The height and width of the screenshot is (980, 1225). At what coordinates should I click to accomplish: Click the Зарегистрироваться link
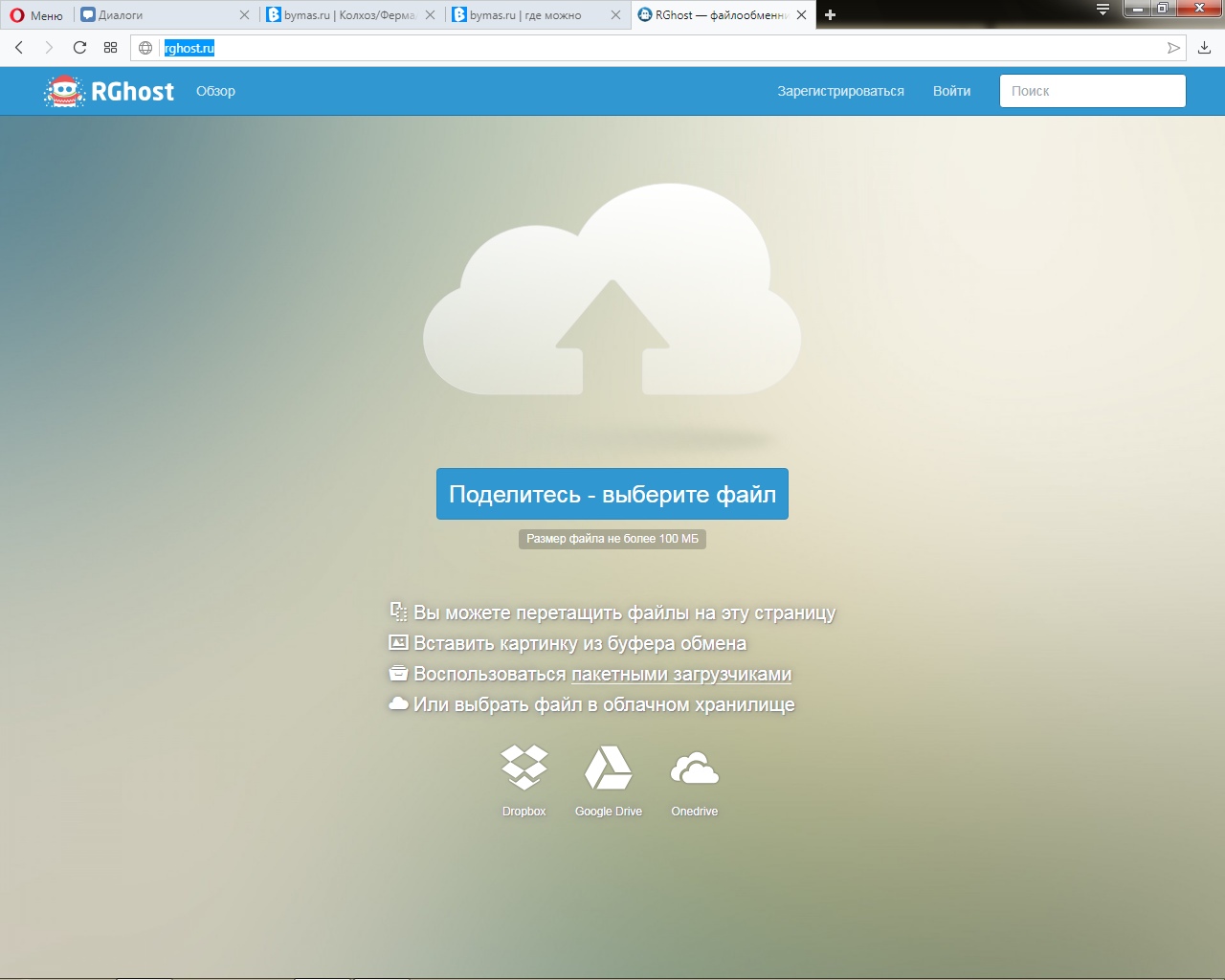point(839,91)
